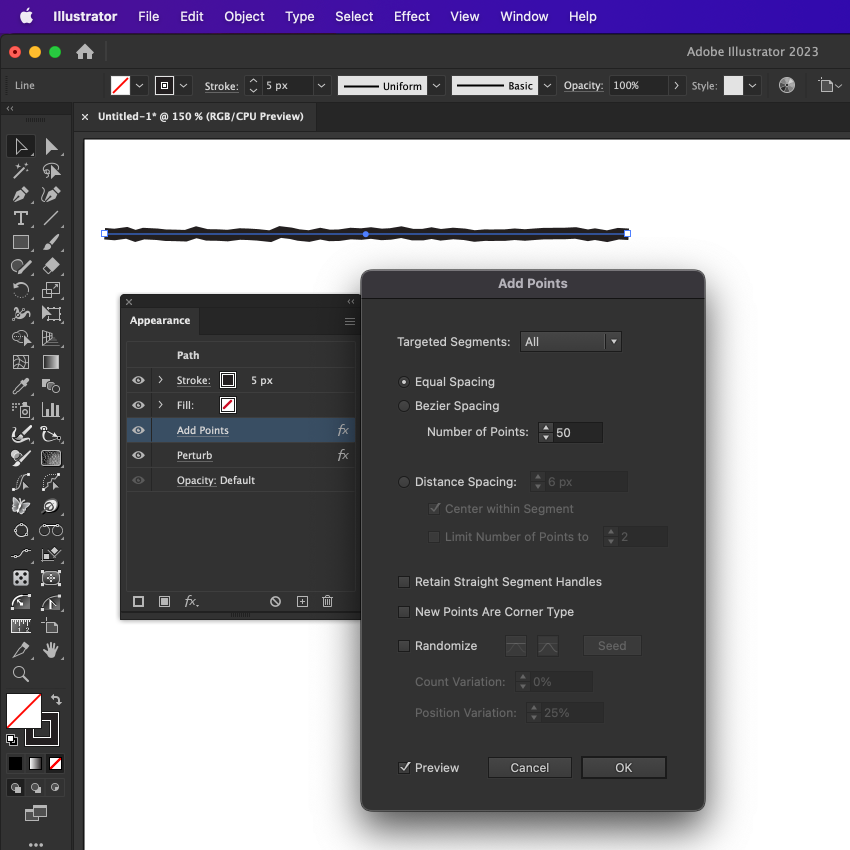Click OK in Add Points dialog
Screen dimensions: 850x850
(623, 768)
